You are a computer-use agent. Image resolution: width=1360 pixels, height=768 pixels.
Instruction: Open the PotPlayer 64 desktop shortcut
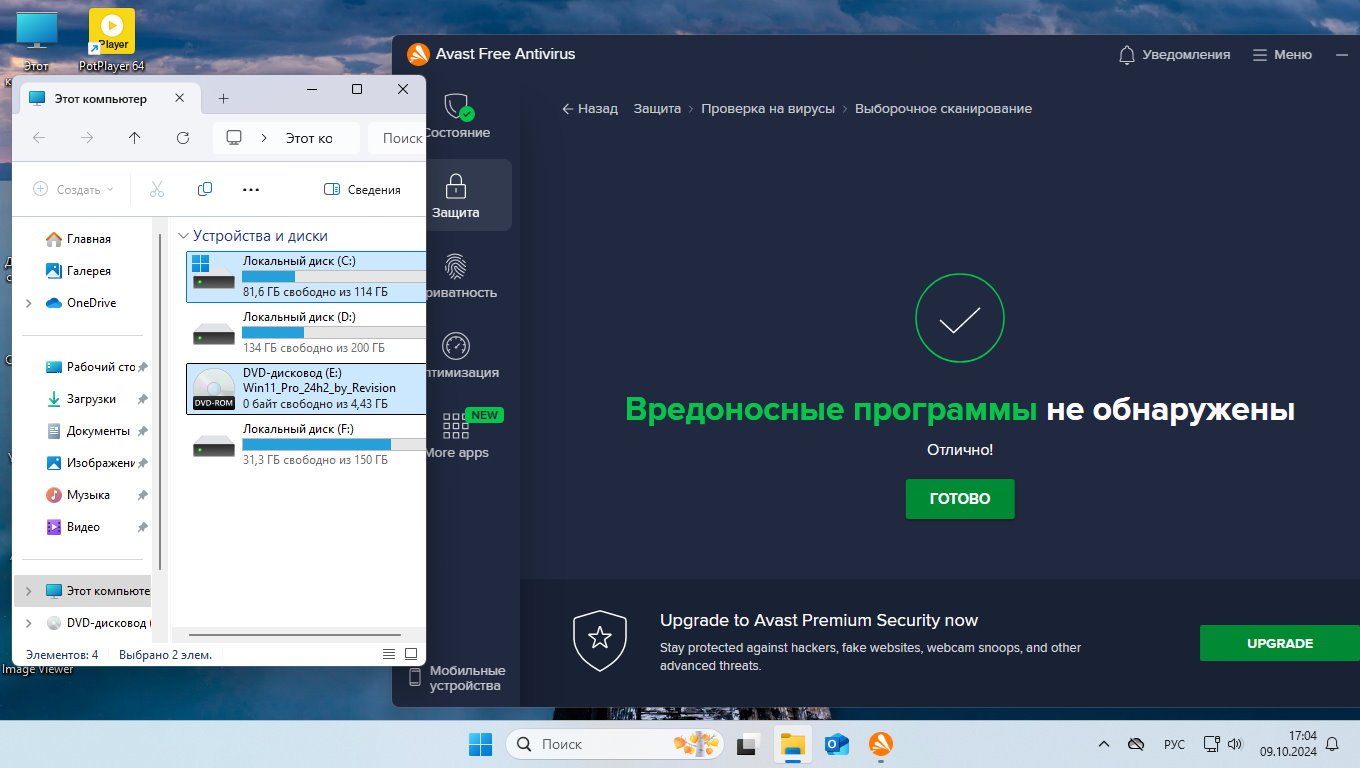click(x=111, y=40)
